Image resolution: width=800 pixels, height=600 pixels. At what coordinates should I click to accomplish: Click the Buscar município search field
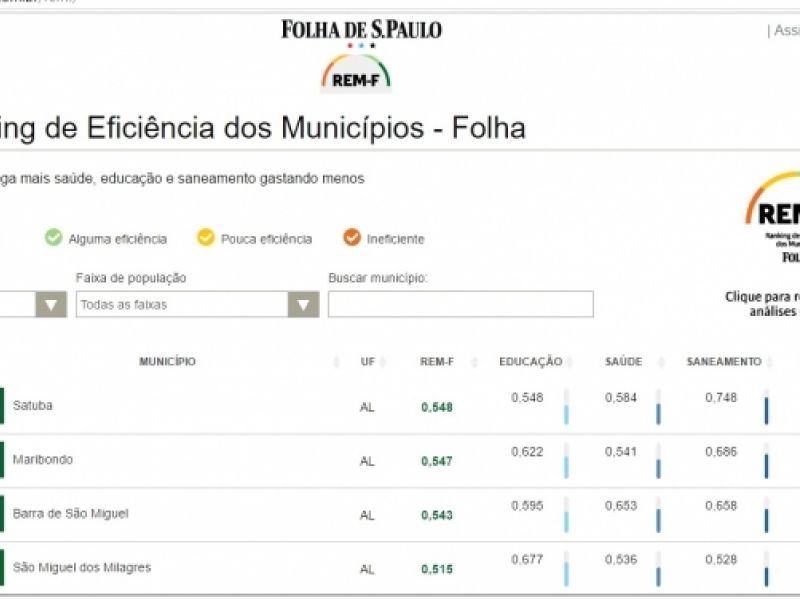(x=460, y=305)
